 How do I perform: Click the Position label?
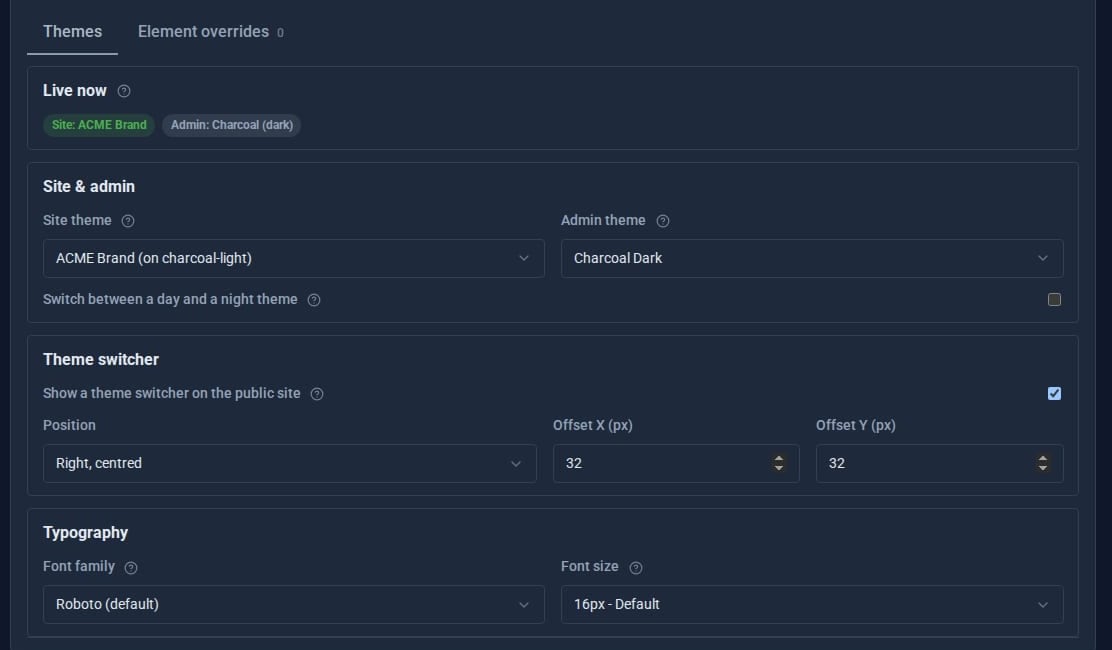pos(69,425)
